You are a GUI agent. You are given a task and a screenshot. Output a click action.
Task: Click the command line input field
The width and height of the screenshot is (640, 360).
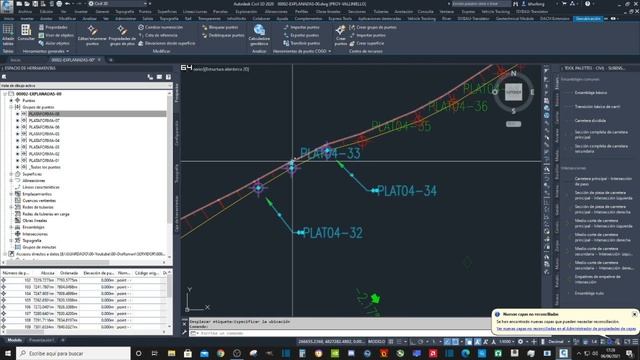click(x=343, y=333)
